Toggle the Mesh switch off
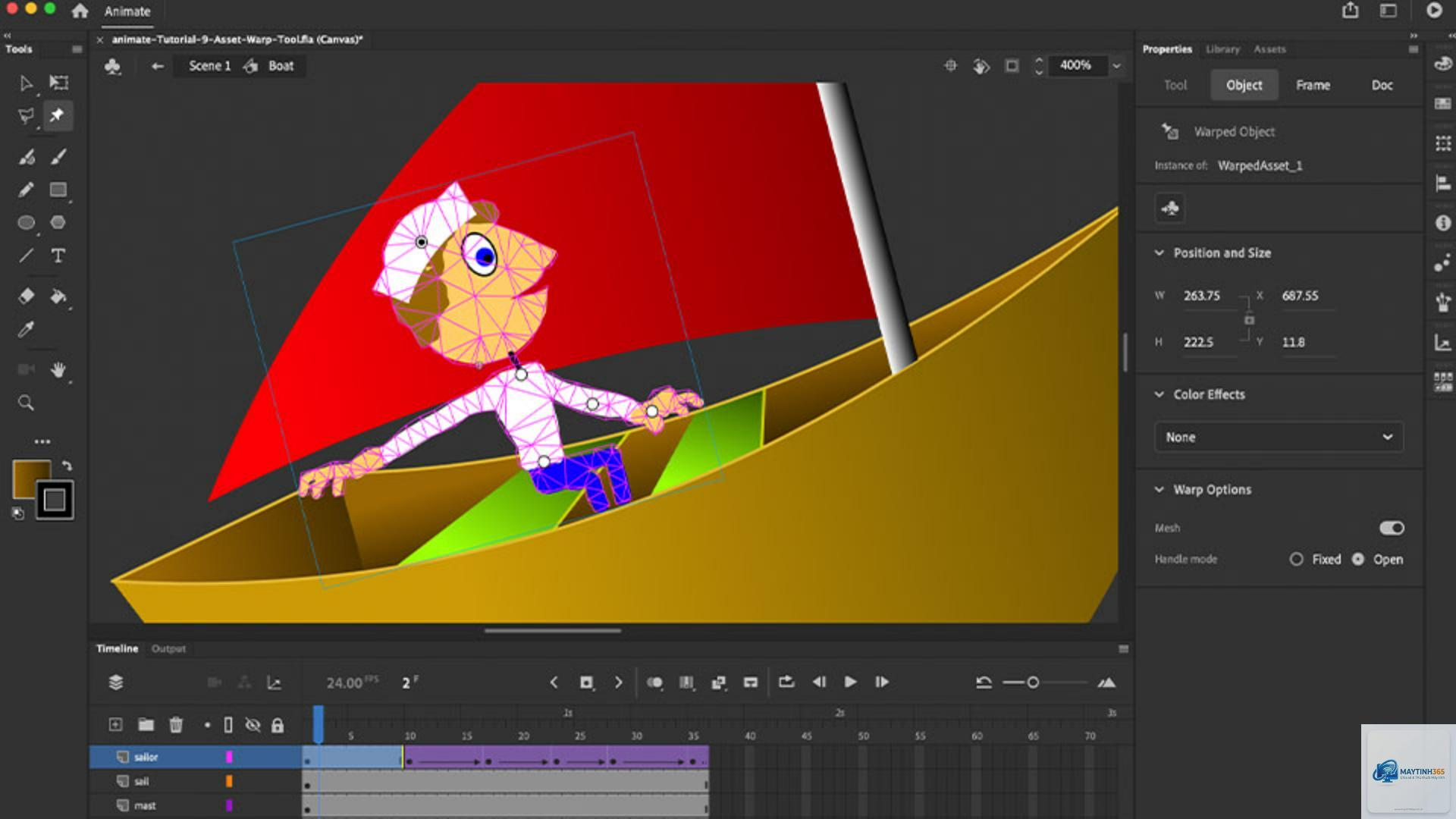This screenshot has width=1456, height=819. (1392, 528)
